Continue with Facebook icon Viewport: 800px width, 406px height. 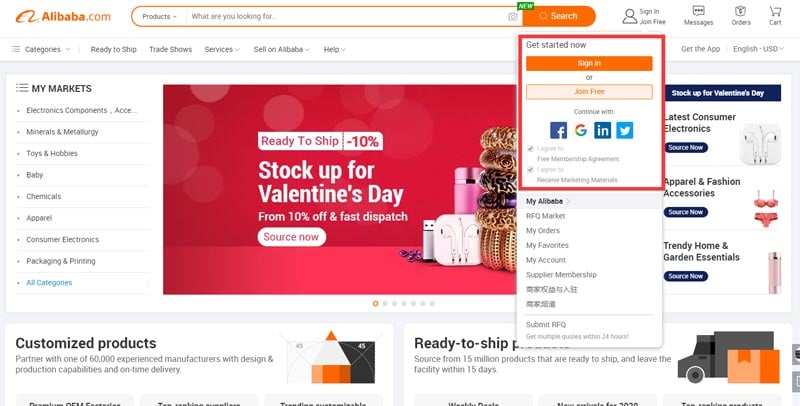pyautogui.click(x=558, y=130)
